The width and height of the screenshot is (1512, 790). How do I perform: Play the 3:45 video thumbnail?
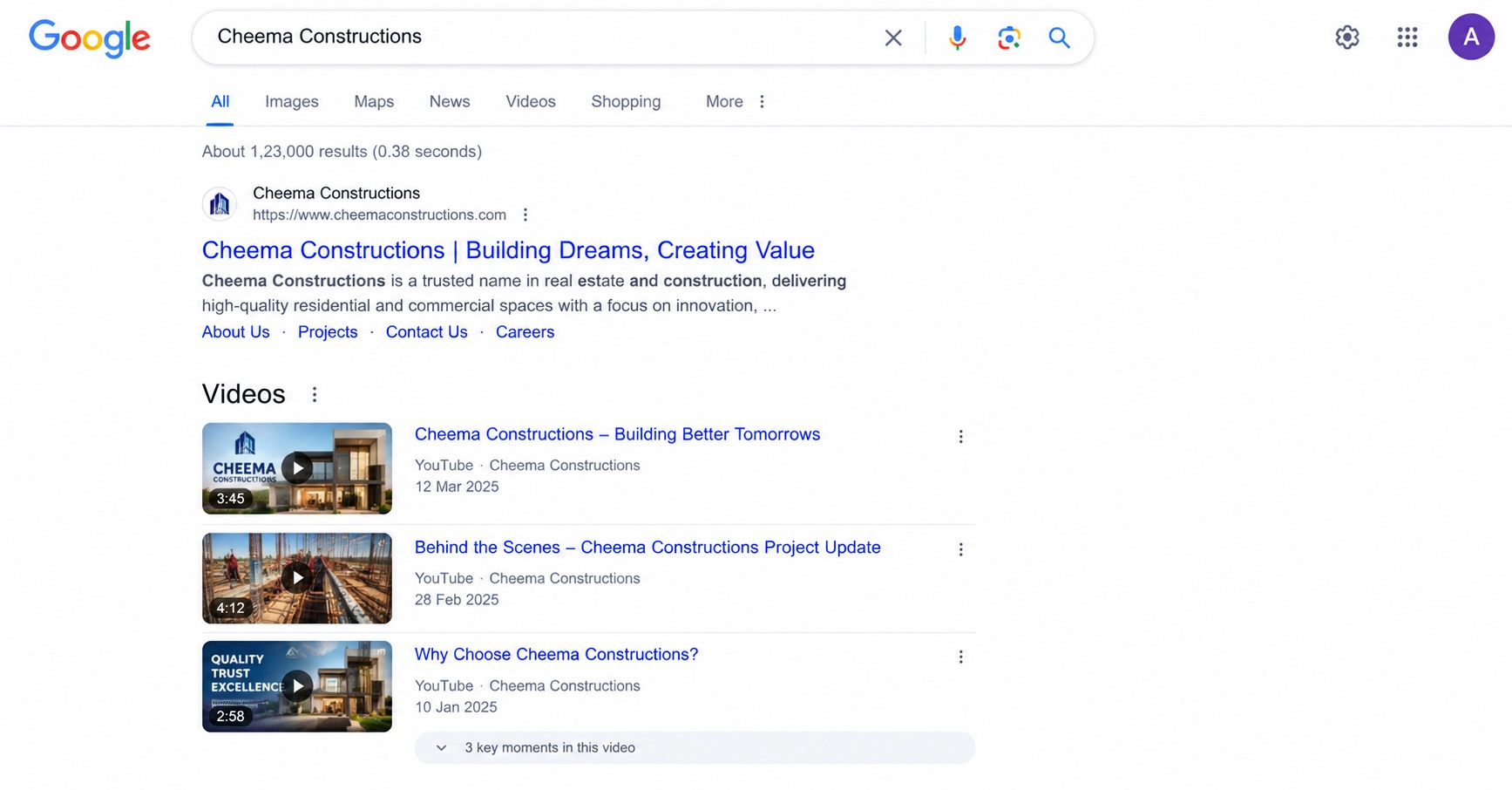297,468
